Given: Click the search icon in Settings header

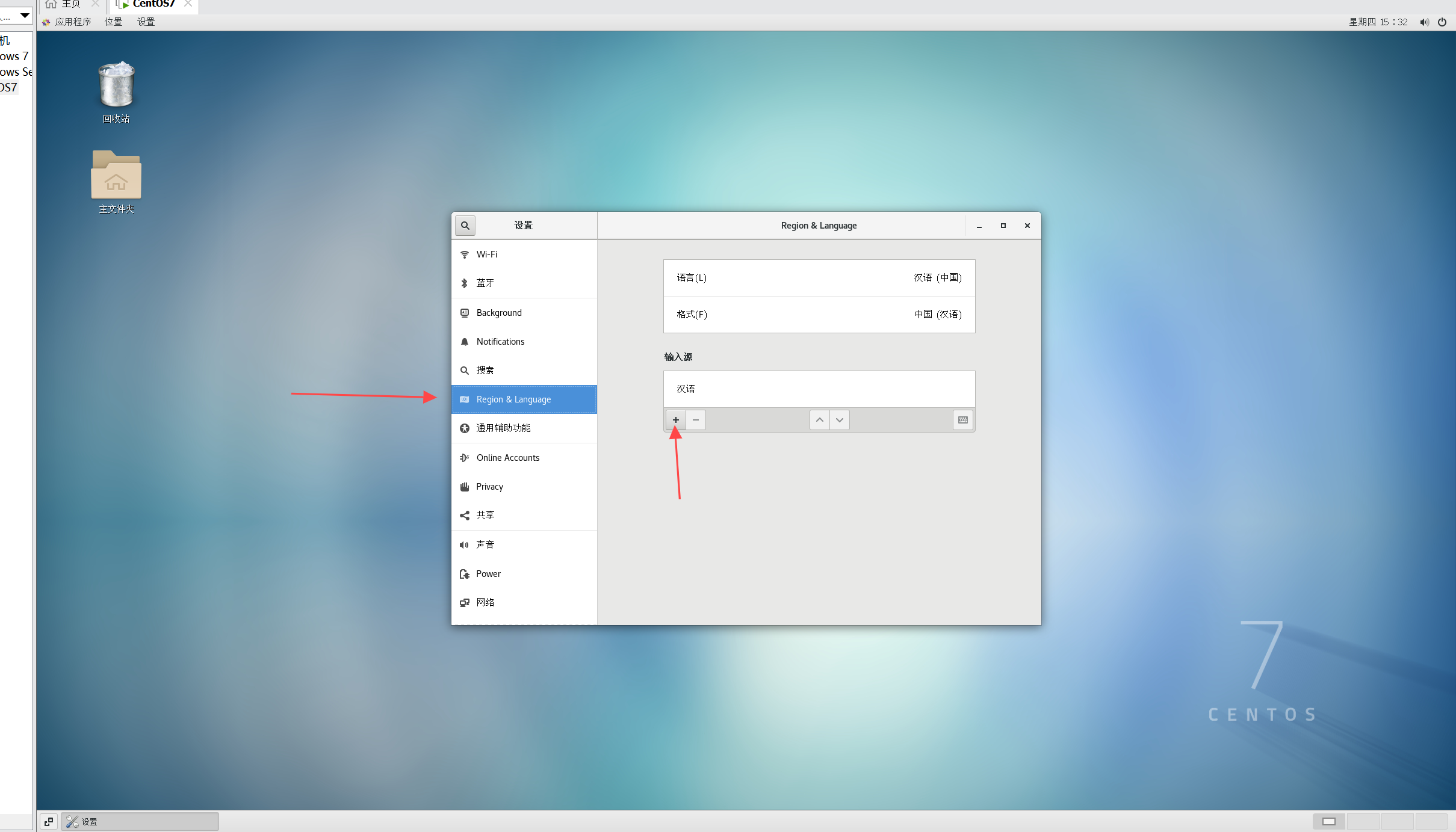Looking at the screenshot, I should 465,226.
